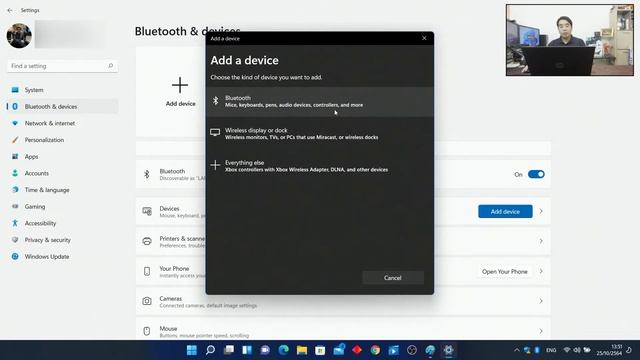This screenshot has width=640, height=360.
Task: Click the camera icon in Cameras row
Action: tap(147, 301)
